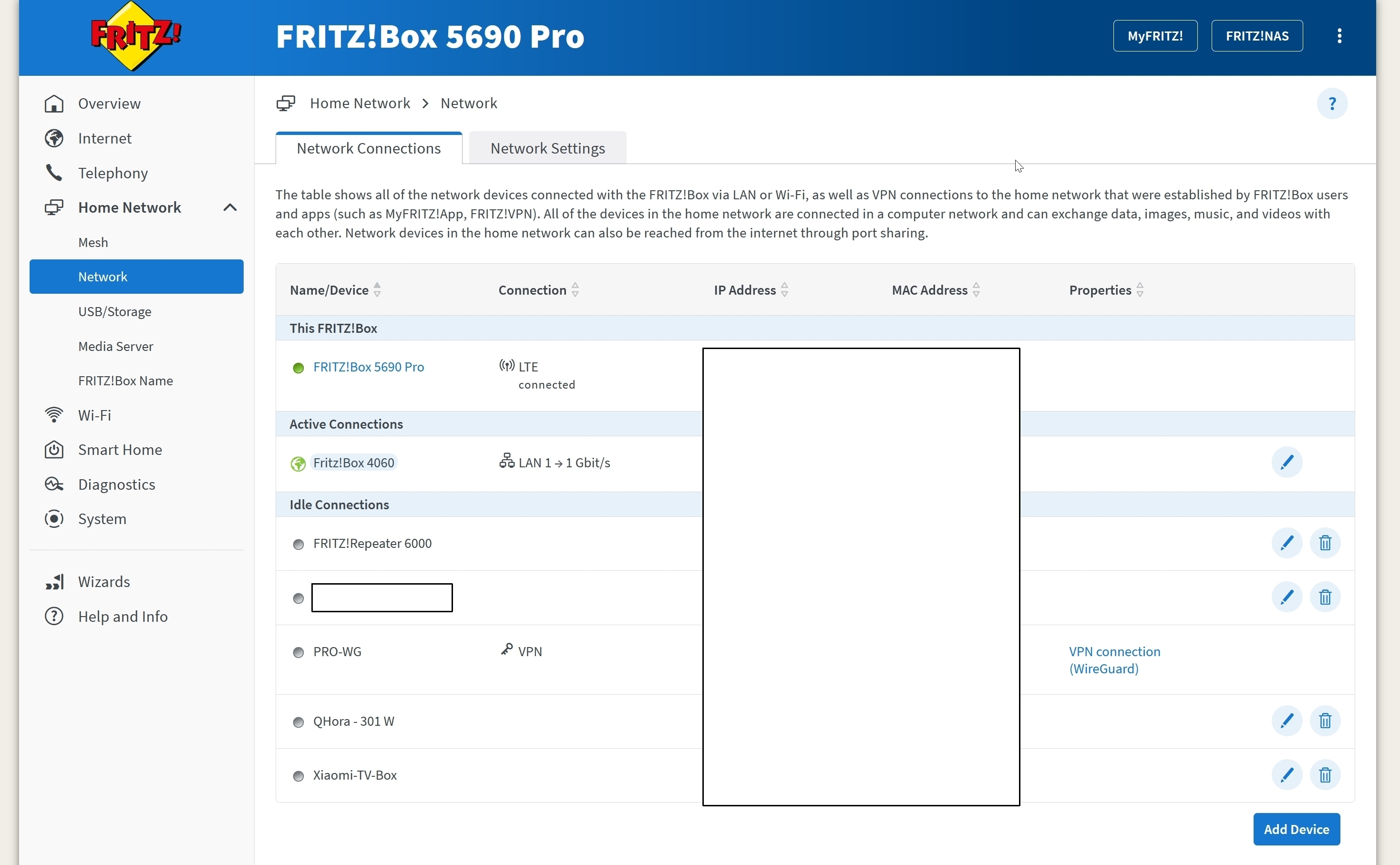Image resolution: width=1400 pixels, height=865 pixels.
Task: Click the QHora - 301 W device name
Action: click(353, 721)
